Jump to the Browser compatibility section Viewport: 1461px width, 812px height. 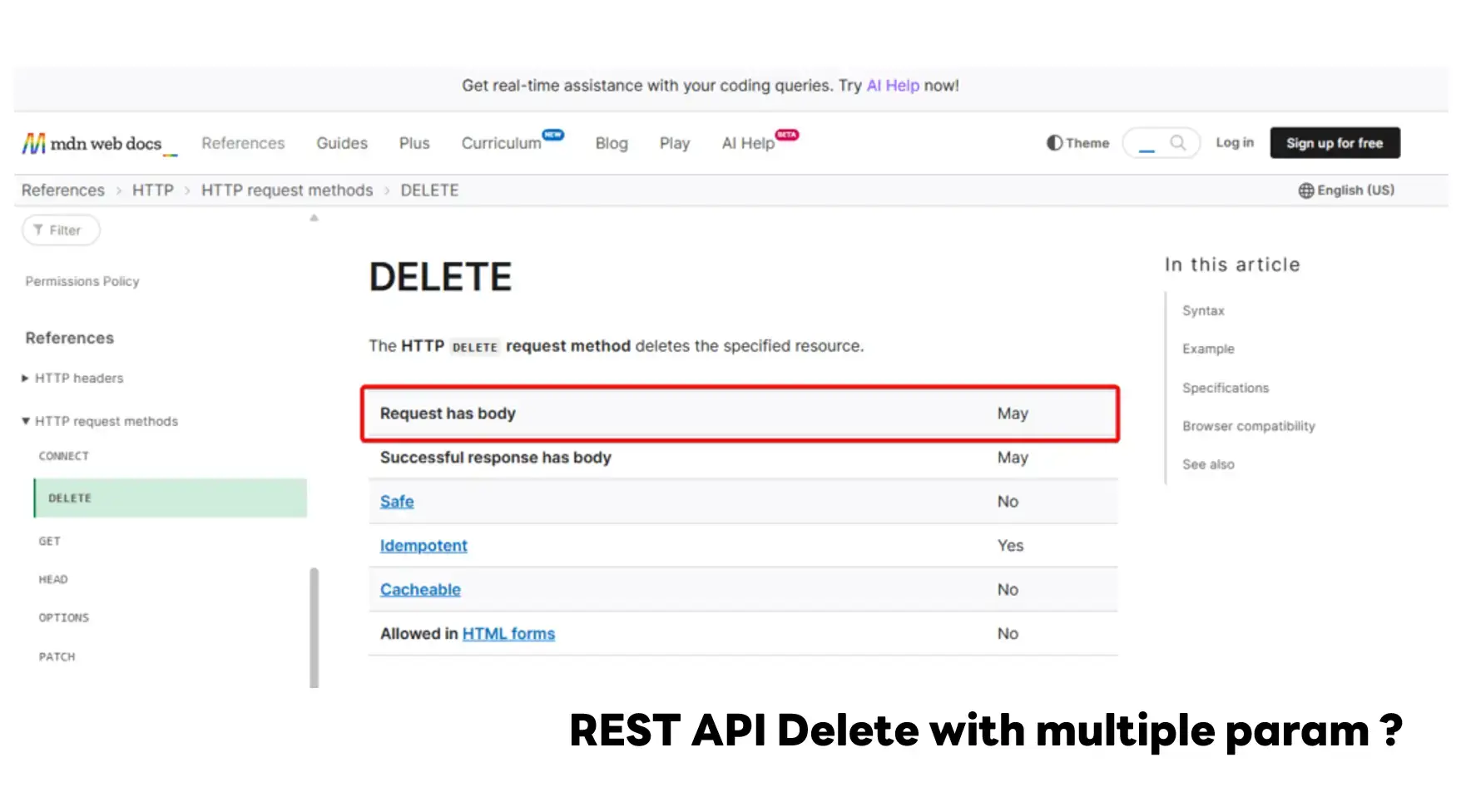[1248, 426]
